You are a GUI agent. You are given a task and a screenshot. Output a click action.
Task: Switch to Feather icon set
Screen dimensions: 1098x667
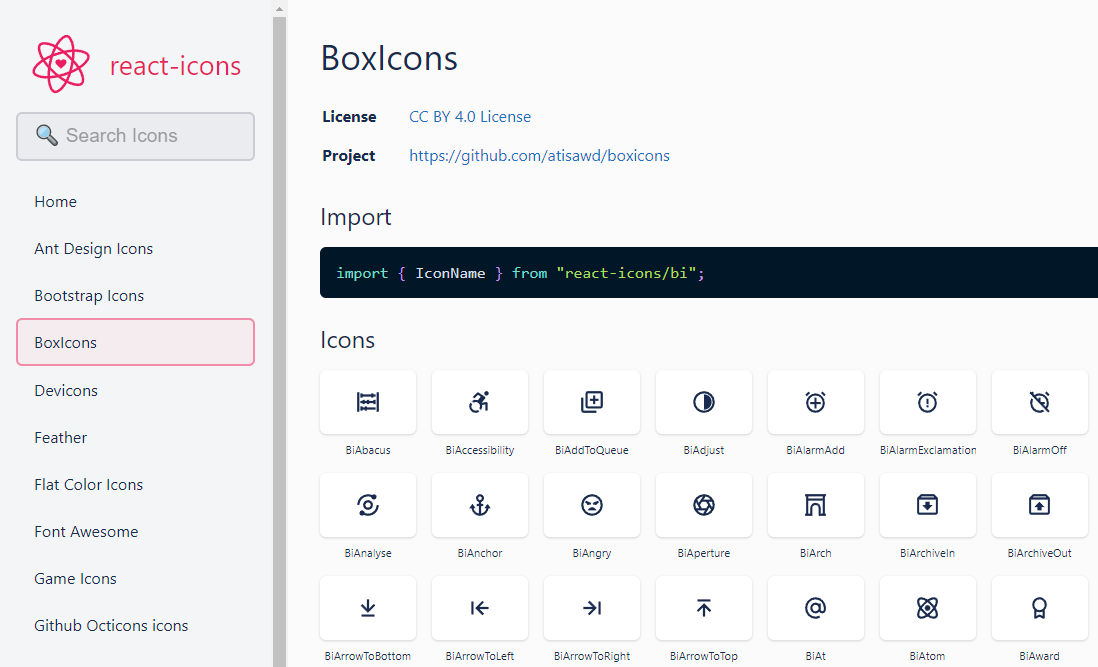[60, 437]
